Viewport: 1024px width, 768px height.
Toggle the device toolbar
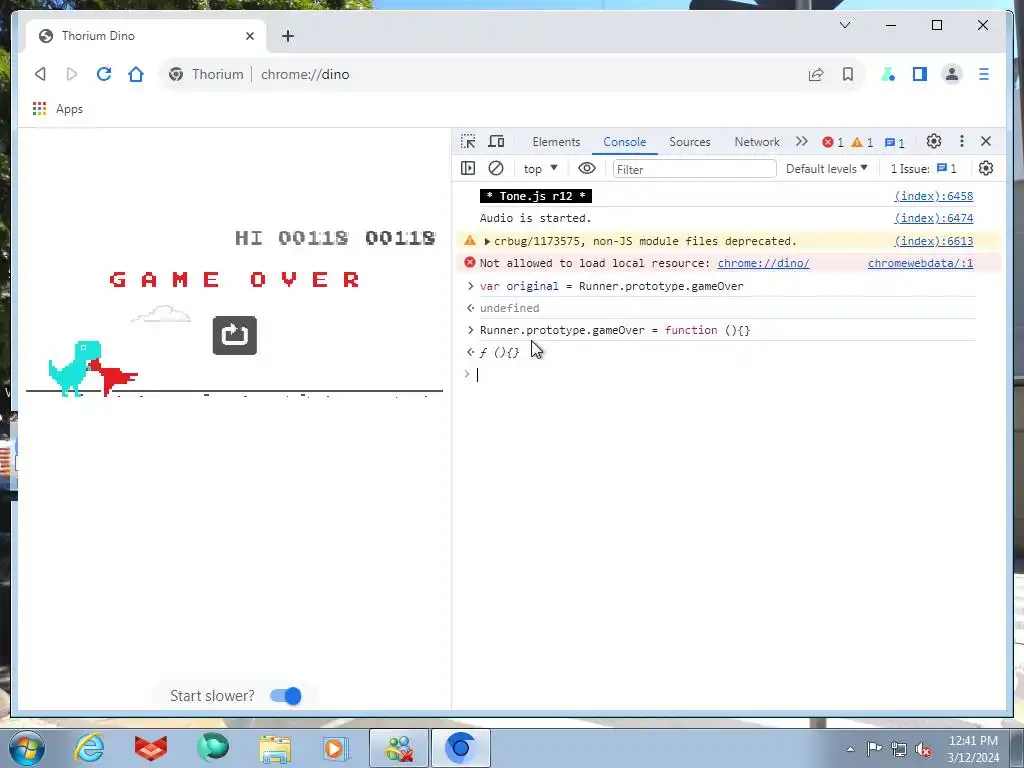[496, 141]
